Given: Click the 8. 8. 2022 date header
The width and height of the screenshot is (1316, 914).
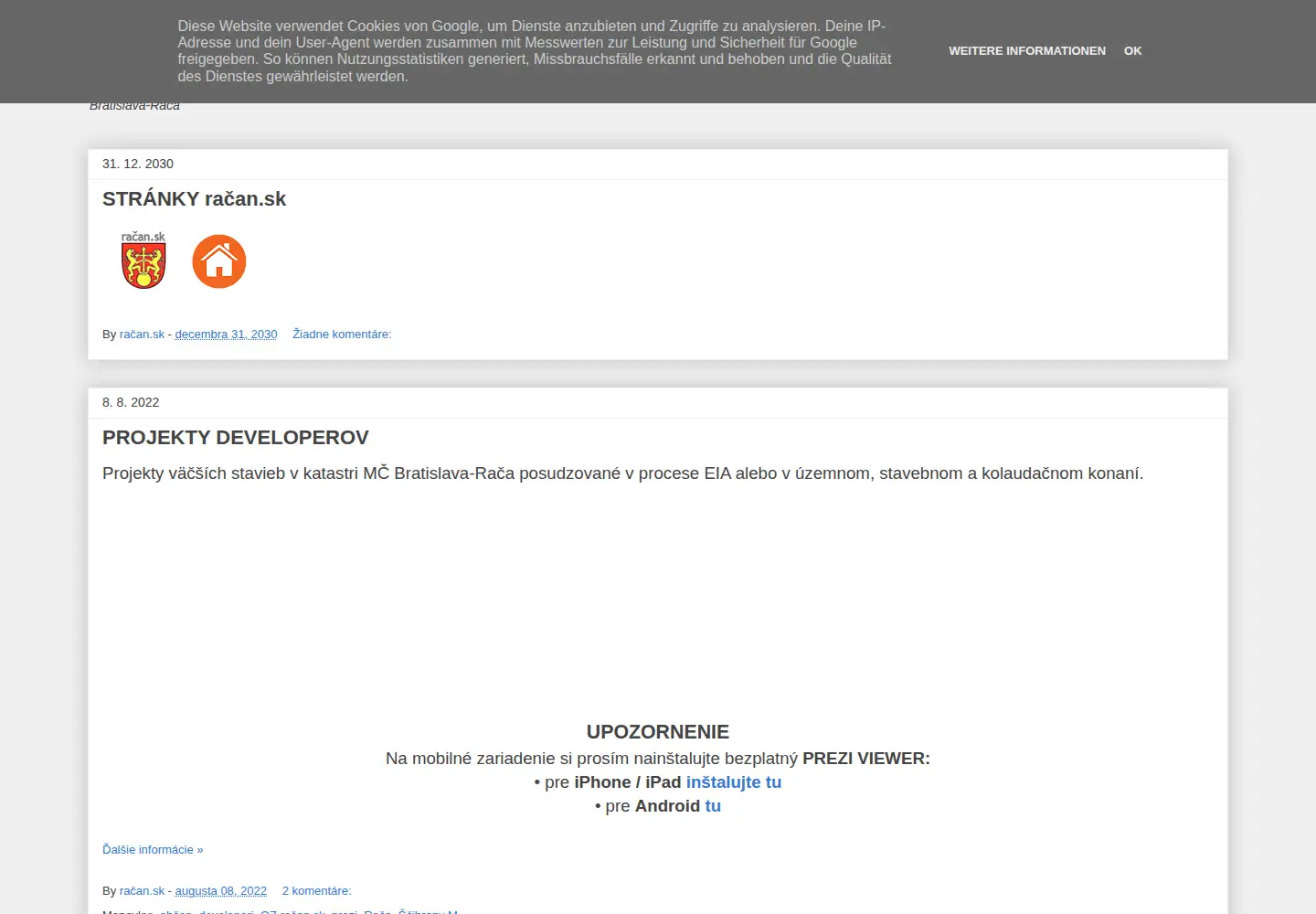Looking at the screenshot, I should click(x=131, y=402).
